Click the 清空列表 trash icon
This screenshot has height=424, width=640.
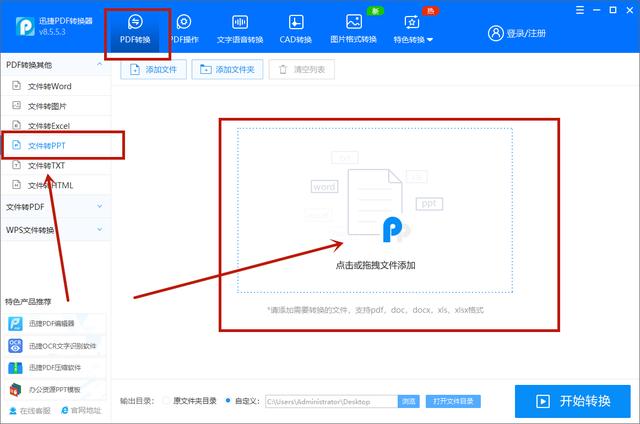(283, 69)
